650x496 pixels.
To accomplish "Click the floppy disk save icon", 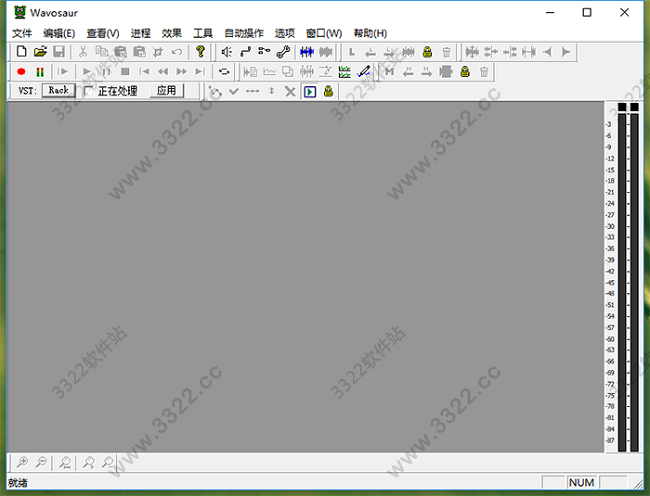I will coord(59,52).
